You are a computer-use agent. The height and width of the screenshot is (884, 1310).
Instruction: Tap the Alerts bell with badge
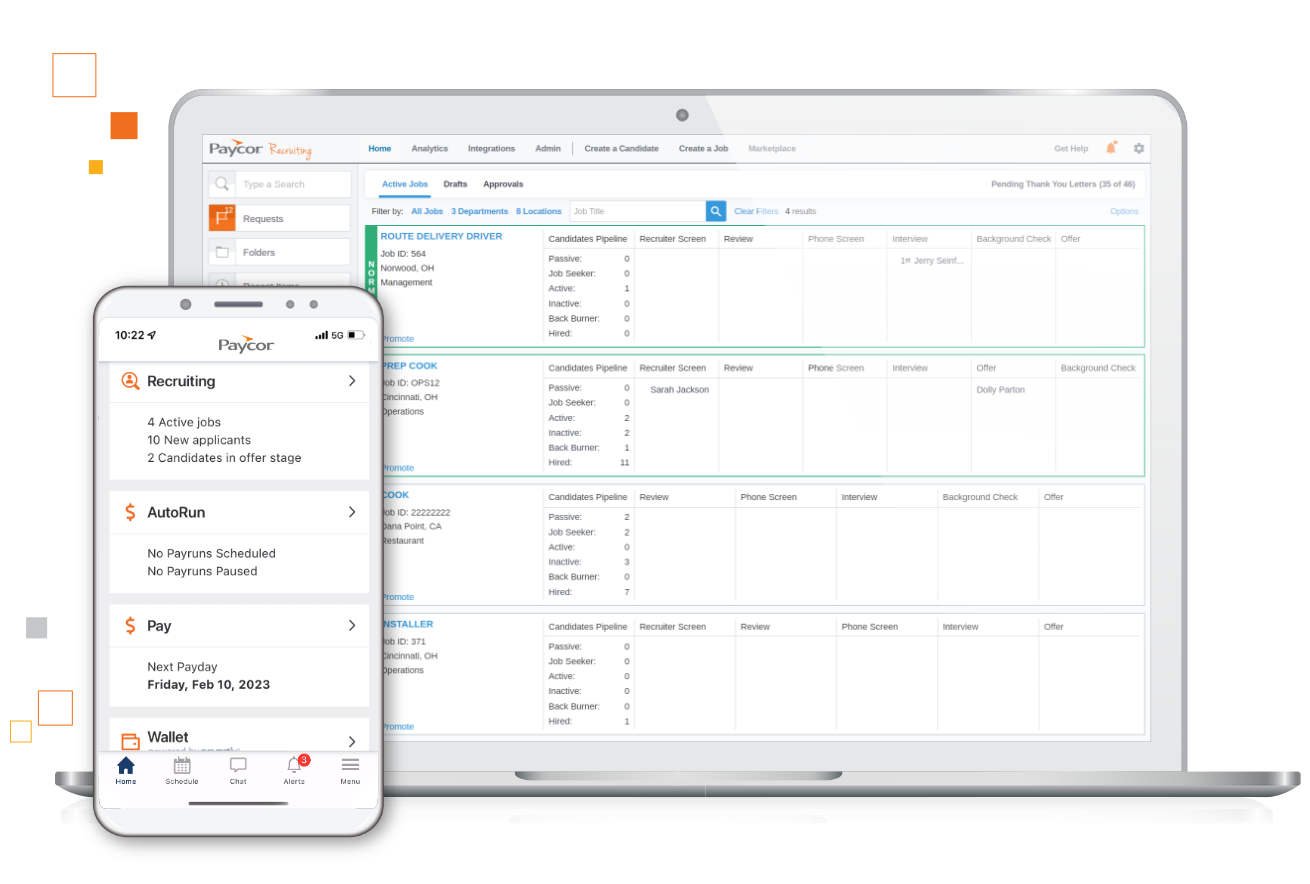[x=295, y=766]
